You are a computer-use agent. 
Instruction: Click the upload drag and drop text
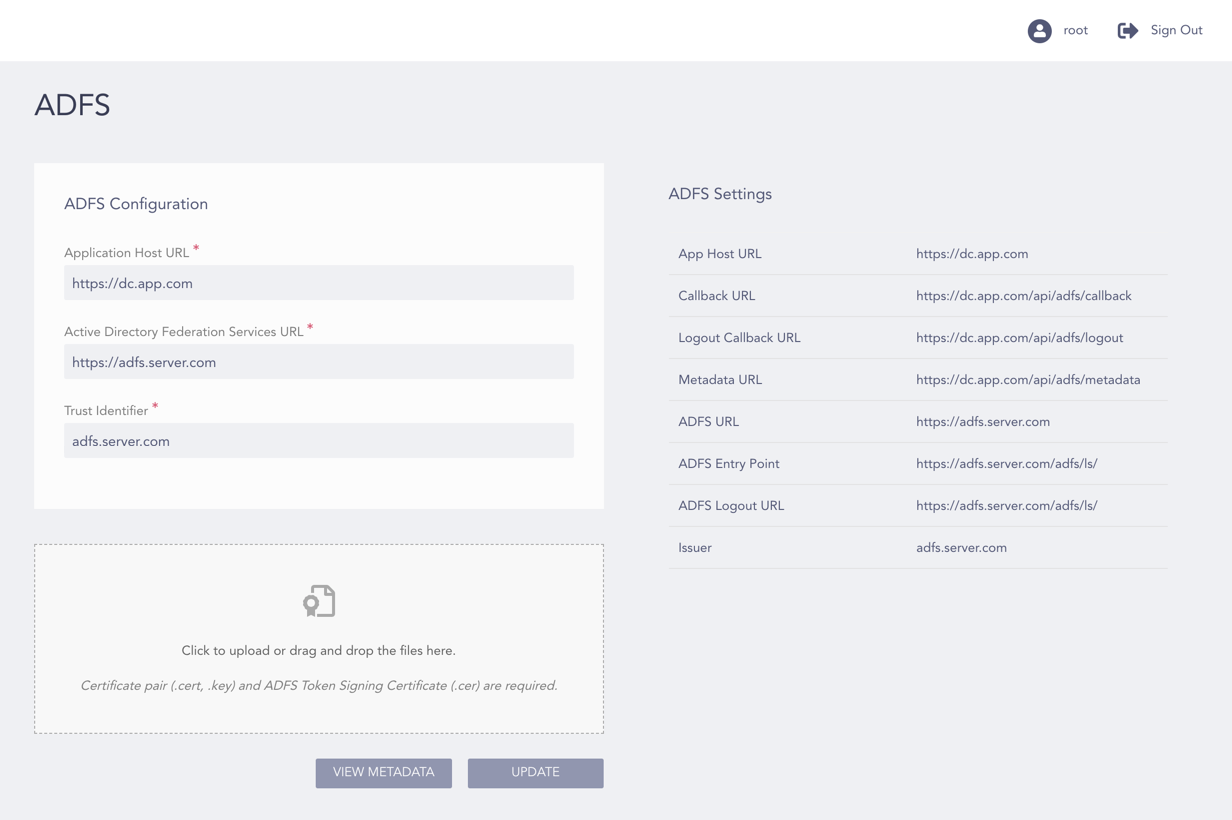[319, 651]
